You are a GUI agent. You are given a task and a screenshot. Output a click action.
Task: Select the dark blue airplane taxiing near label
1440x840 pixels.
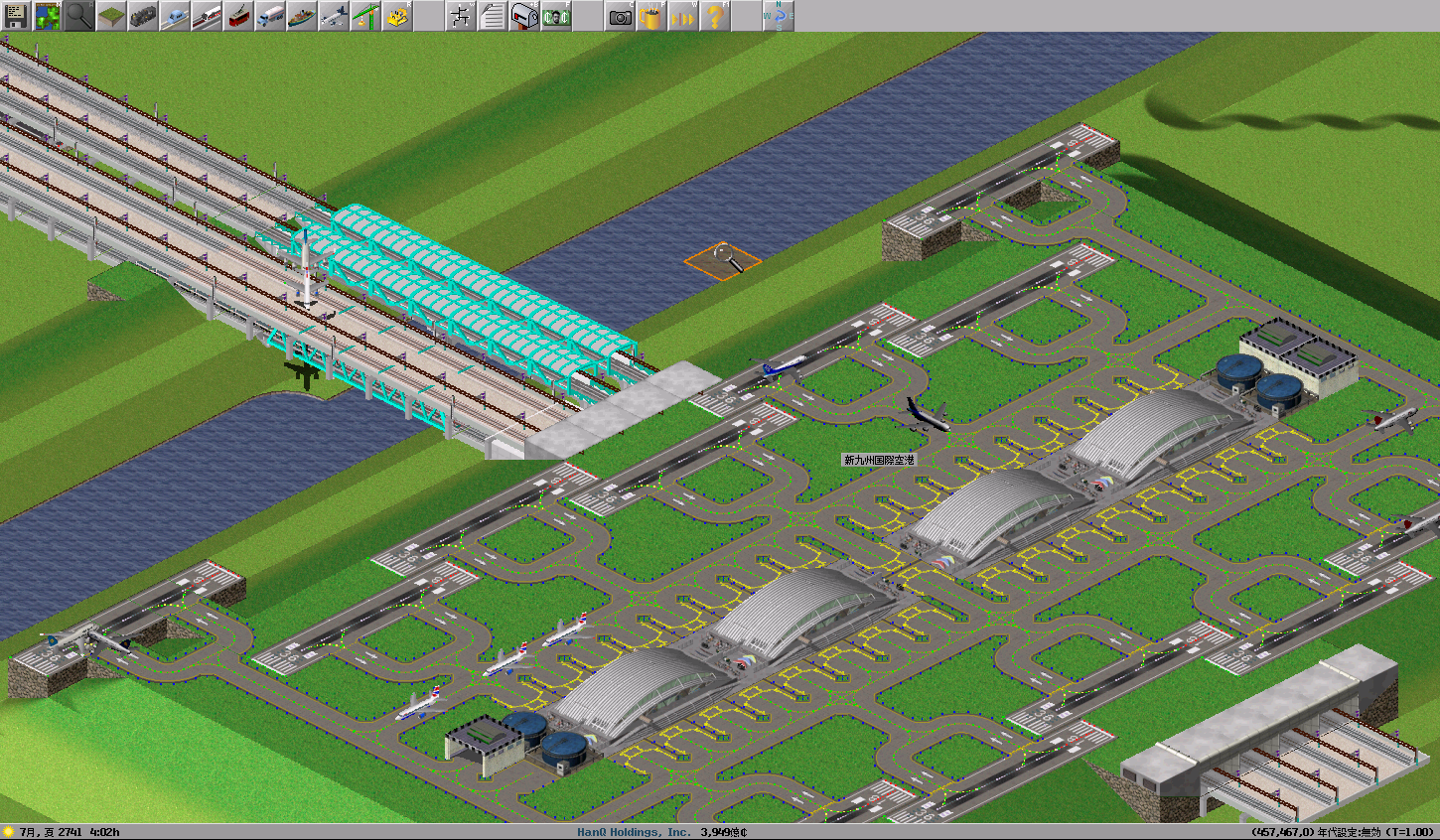pos(928,414)
